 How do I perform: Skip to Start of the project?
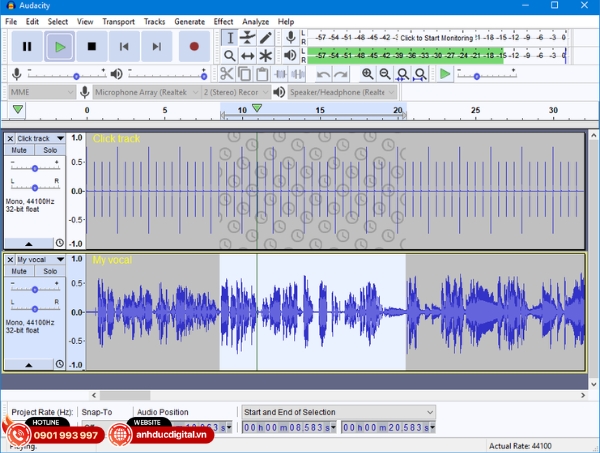(x=124, y=46)
